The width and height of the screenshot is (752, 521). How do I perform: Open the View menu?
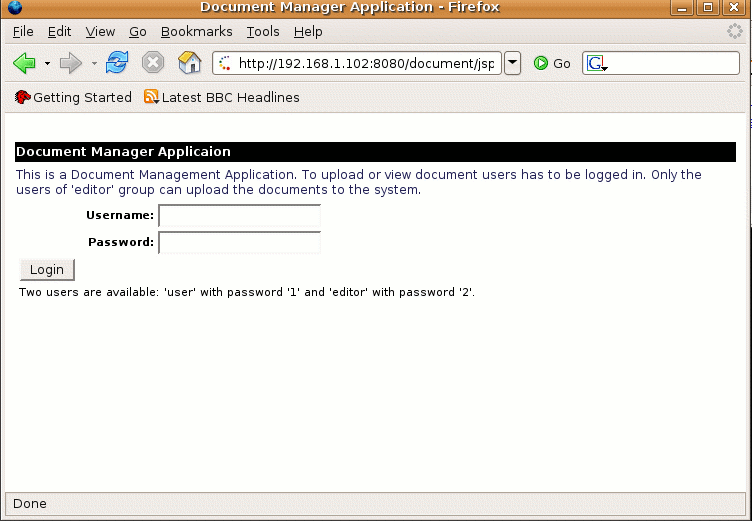point(100,32)
